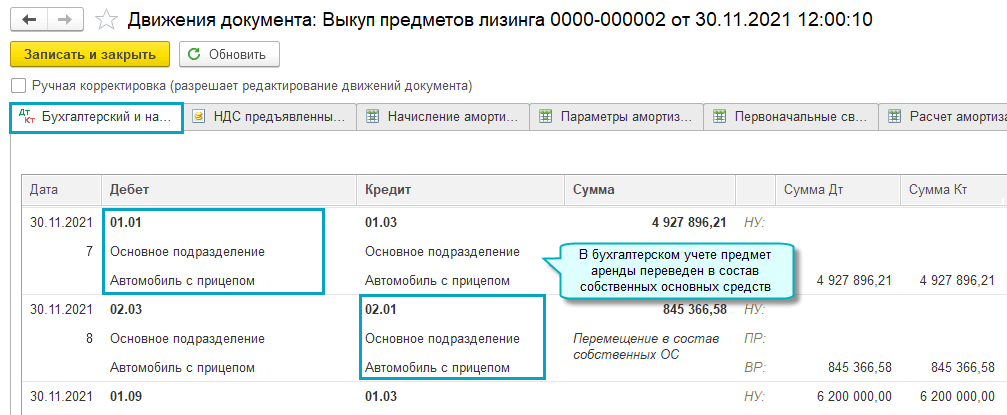1007x415 pixels.
Task: Click the table icon on Параметры амортизации tab
Action: 546,117
